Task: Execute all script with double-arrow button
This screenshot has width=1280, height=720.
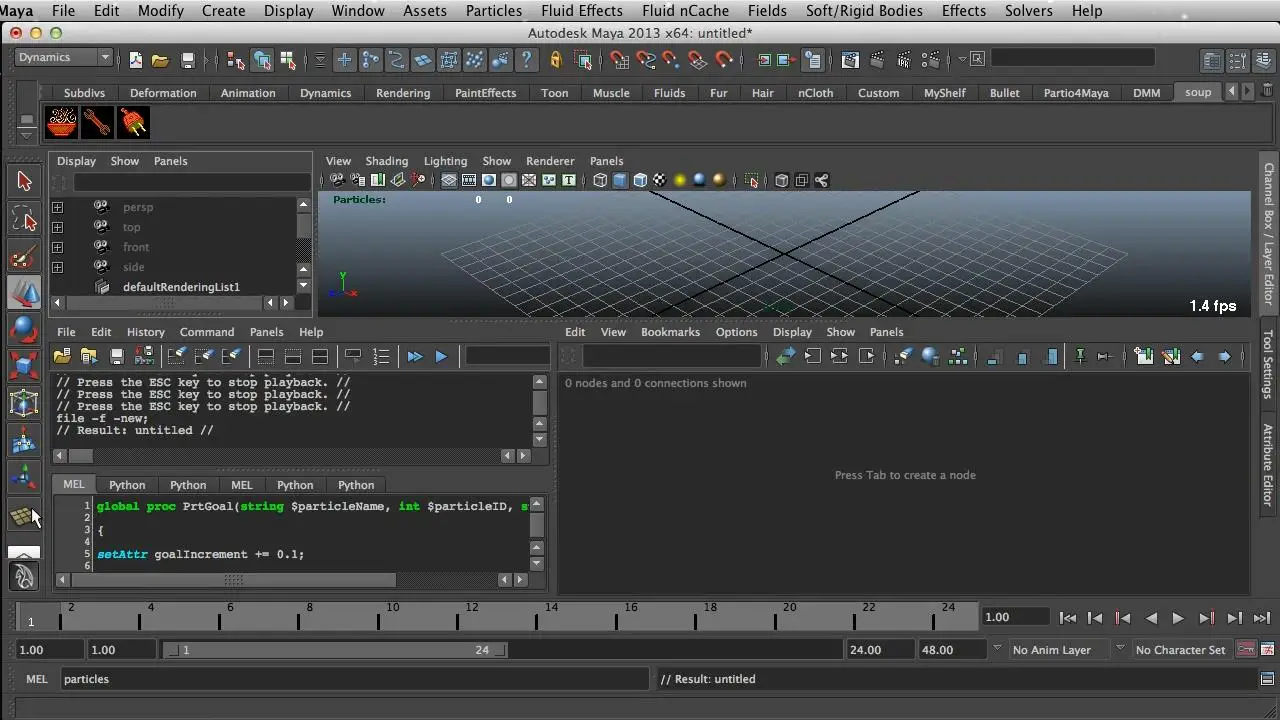Action: (415, 356)
